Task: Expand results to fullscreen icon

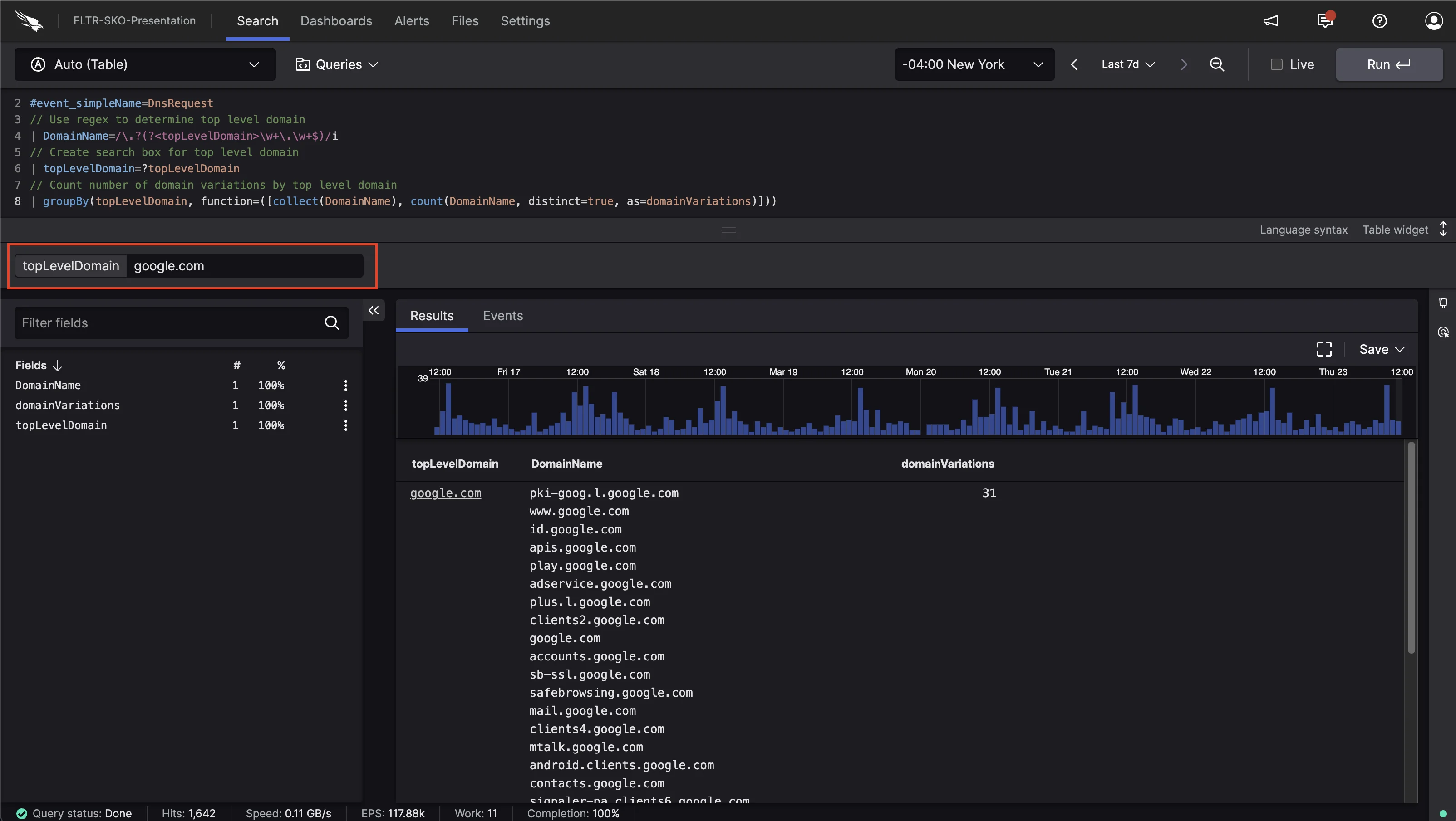Action: 1324,349
